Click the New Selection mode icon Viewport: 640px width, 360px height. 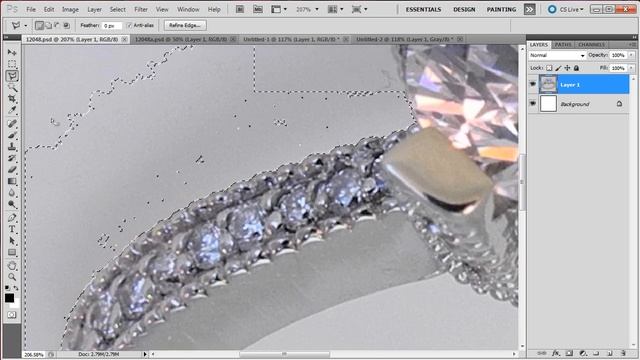click(x=39, y=26)
